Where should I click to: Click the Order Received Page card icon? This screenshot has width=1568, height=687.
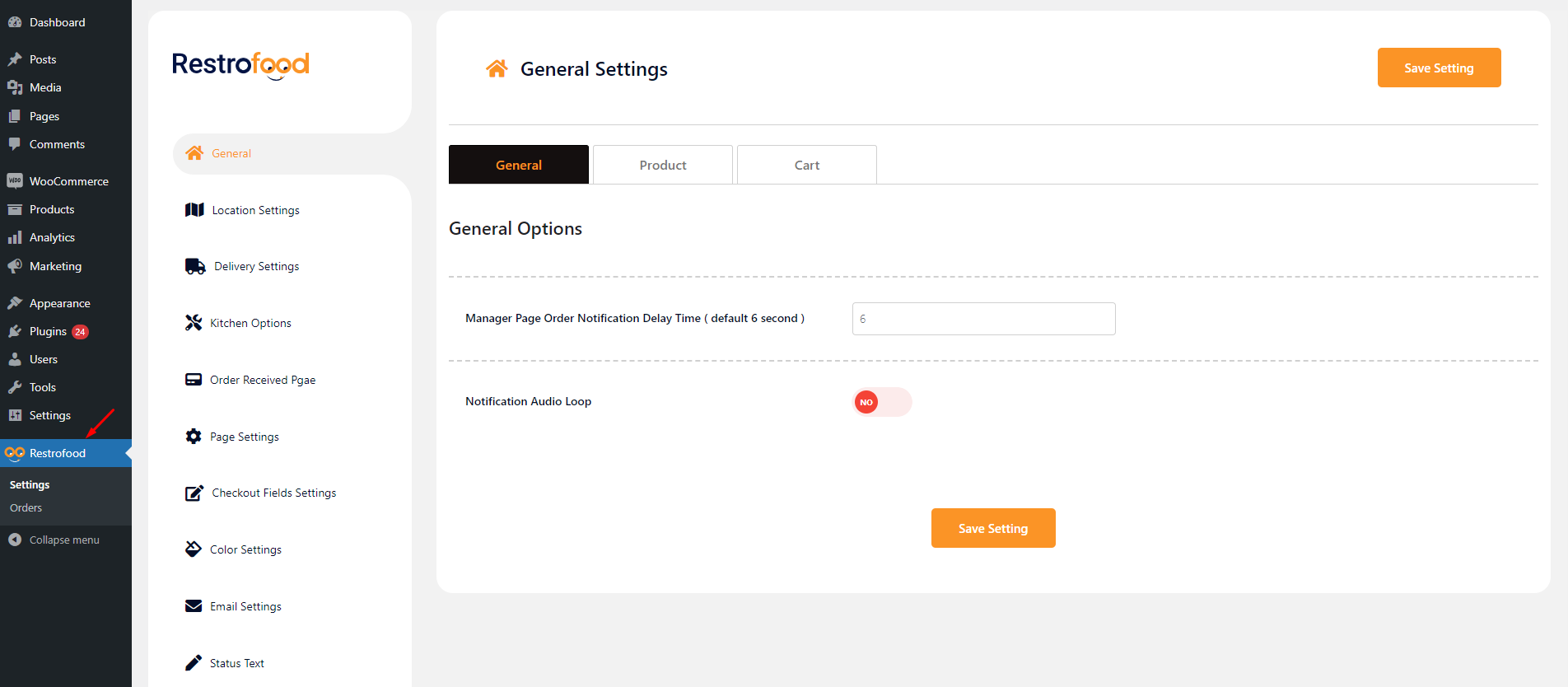(194, 380)
